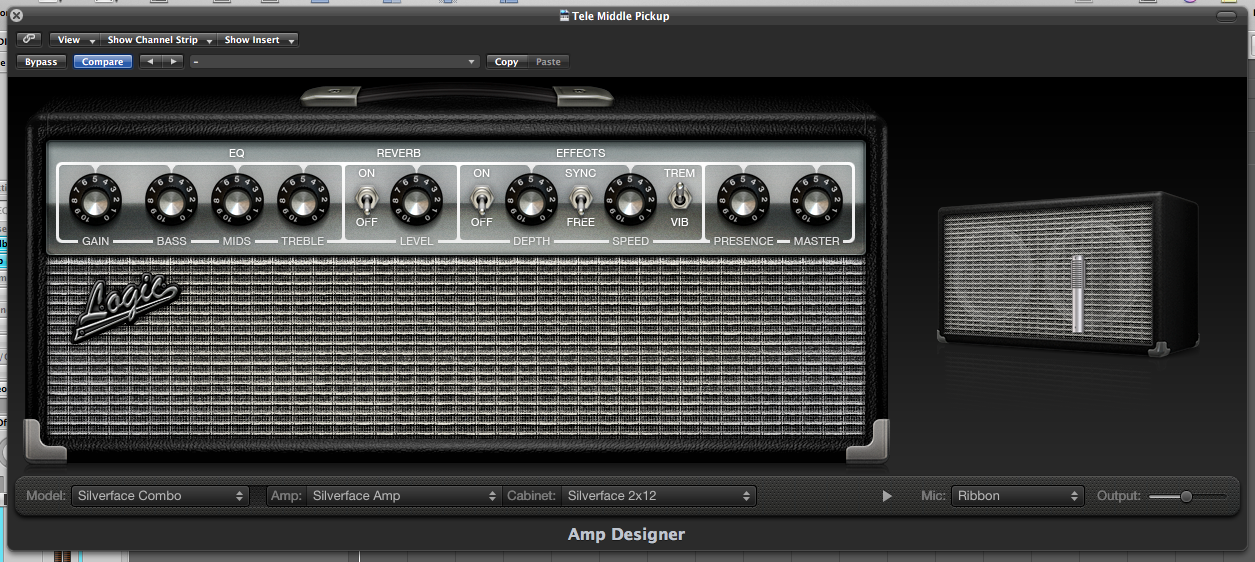Select next preset with right arrow

[x=173, y=62]
